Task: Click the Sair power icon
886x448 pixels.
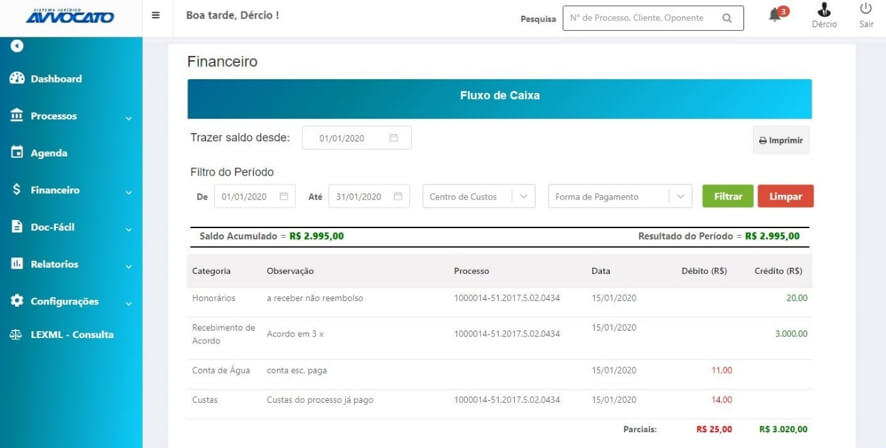Action: [866, 9]
